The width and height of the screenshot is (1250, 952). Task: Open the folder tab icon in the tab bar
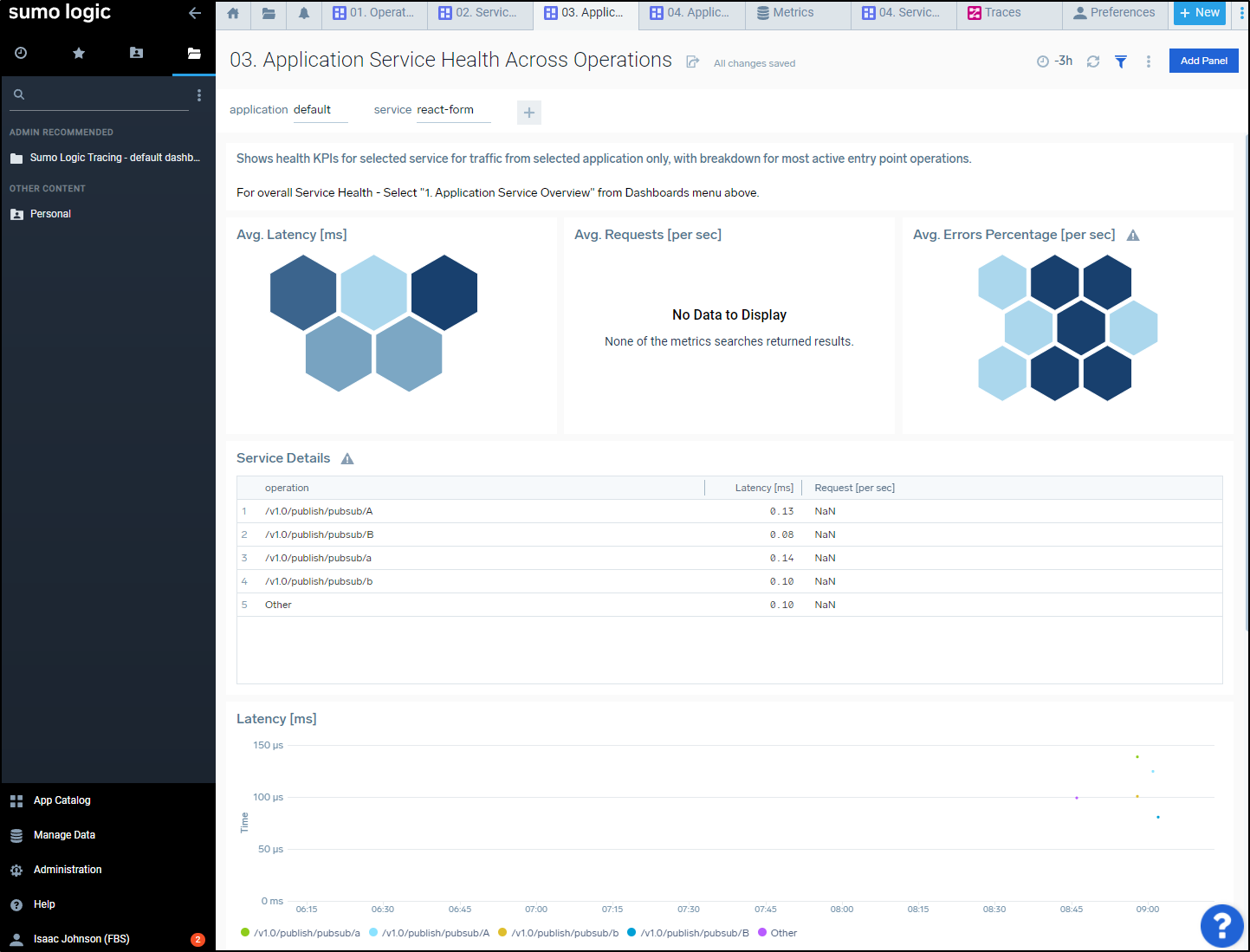coord(269,13)
